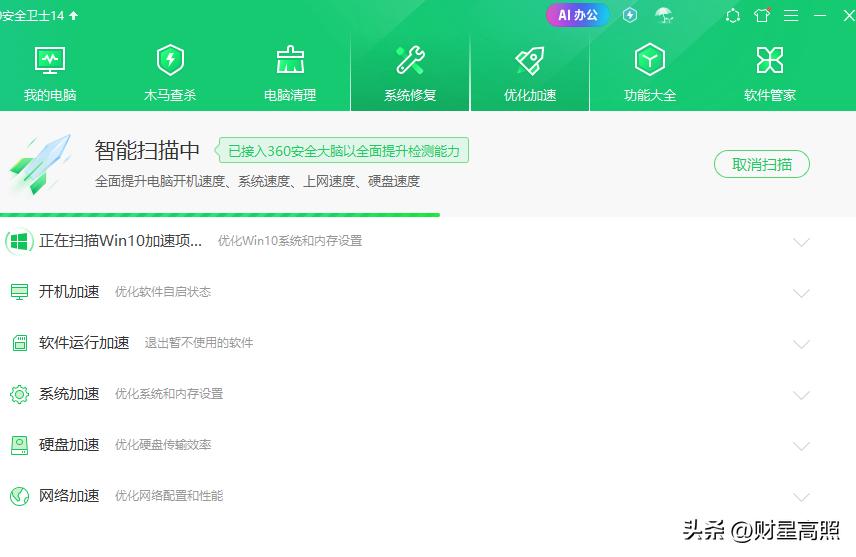The width and height of the screenshot is (856, 557).
Task: Open 软件管家 tab
Action: (x=770, y=74)
